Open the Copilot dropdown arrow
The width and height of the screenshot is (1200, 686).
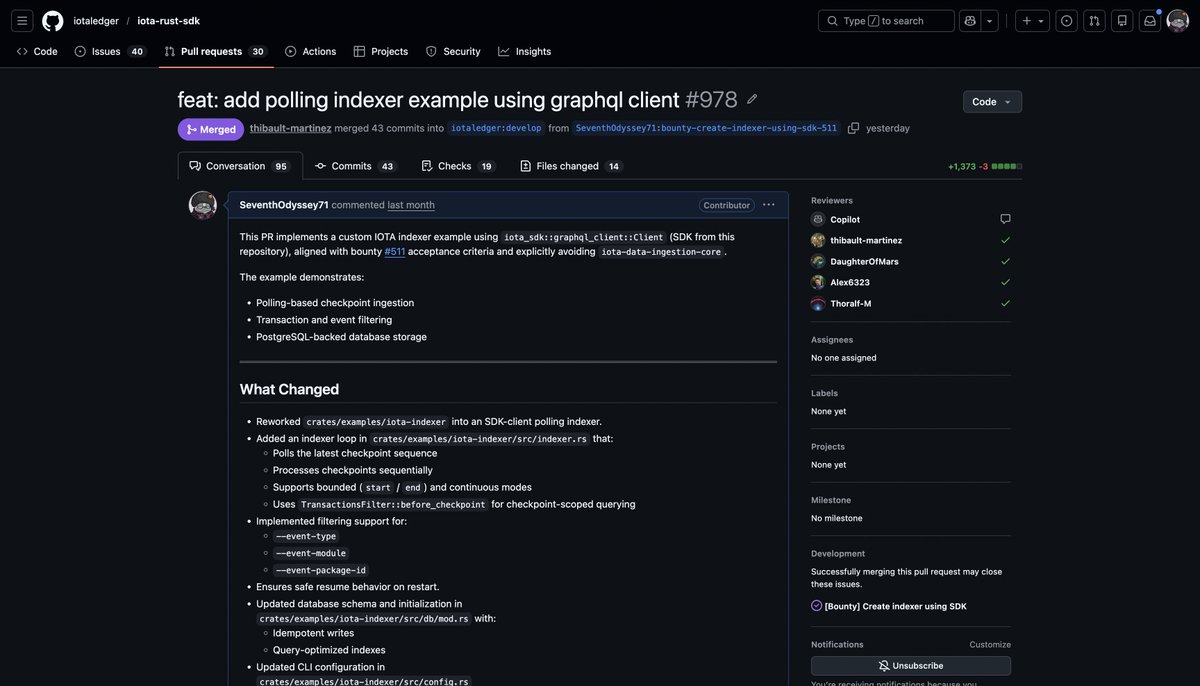(x=989, y=21)
